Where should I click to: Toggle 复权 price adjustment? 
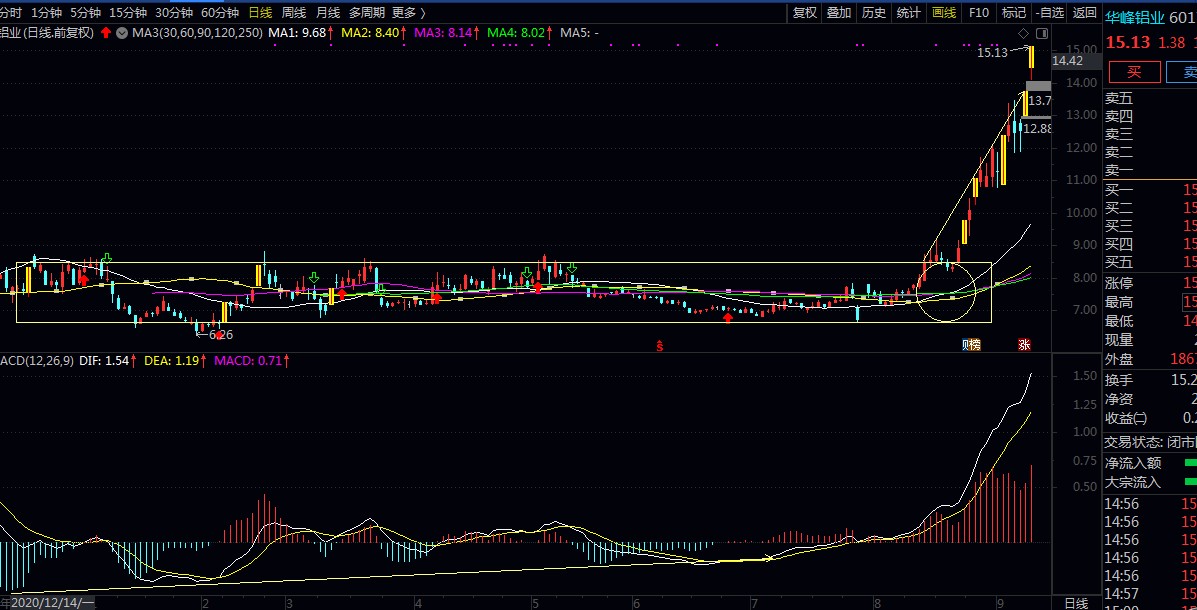805,12
